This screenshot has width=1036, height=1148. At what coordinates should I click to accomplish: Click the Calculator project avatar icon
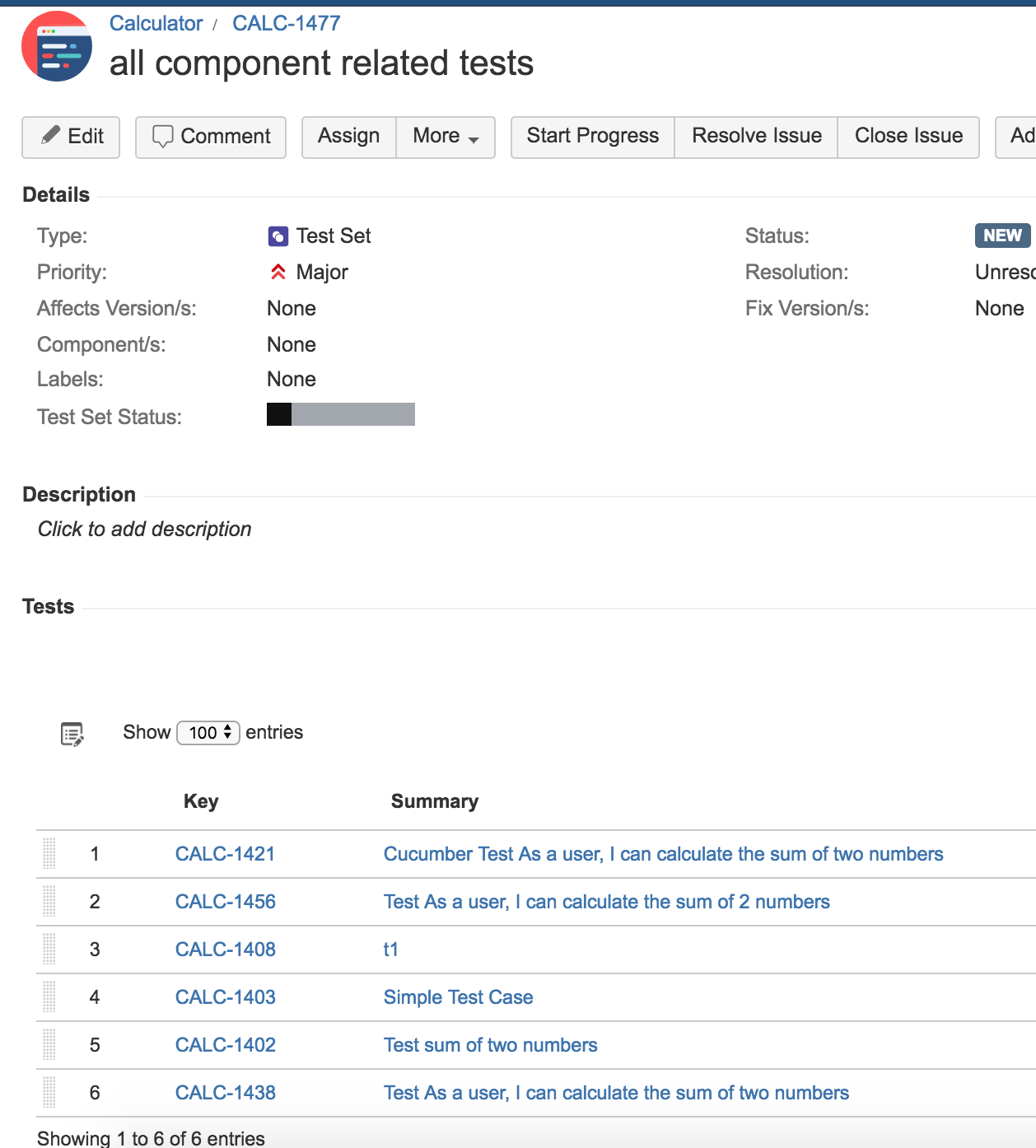[57, 46]
